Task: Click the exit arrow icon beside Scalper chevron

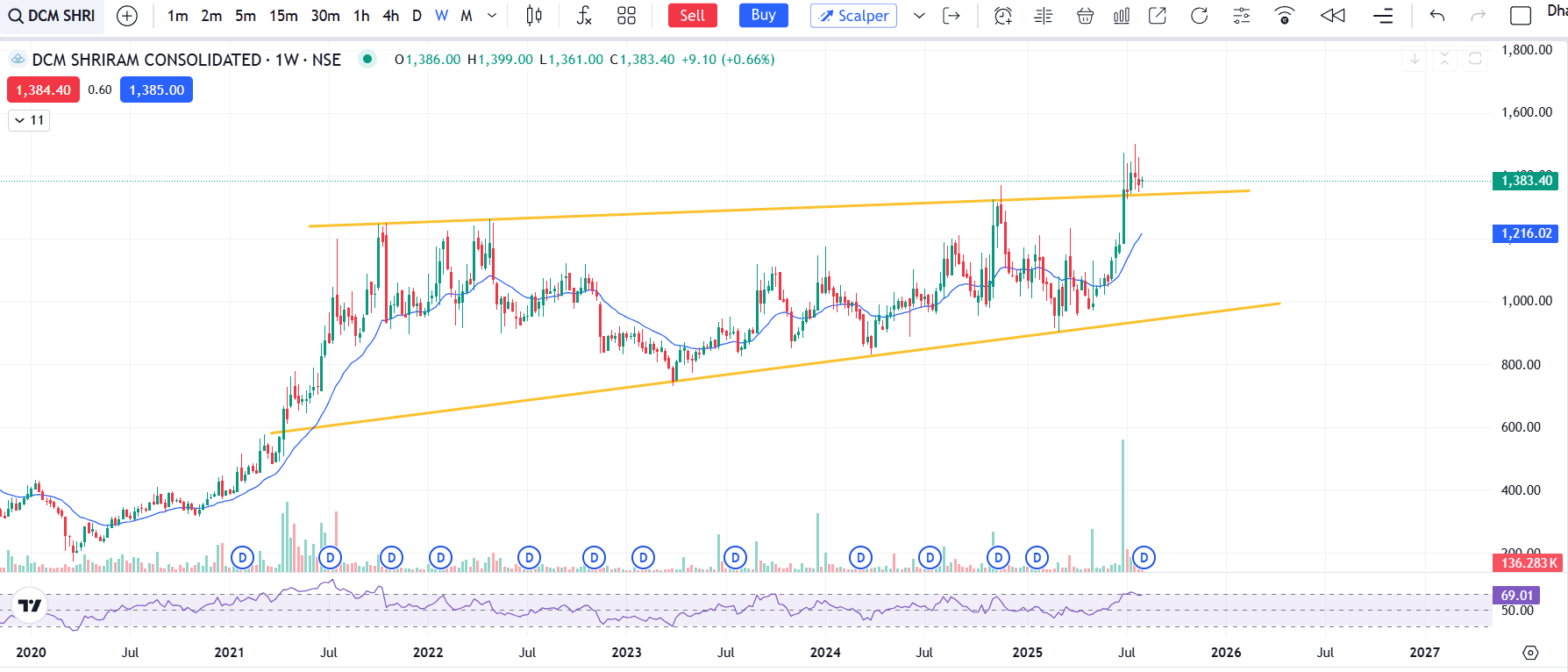Action: [951, 16]
